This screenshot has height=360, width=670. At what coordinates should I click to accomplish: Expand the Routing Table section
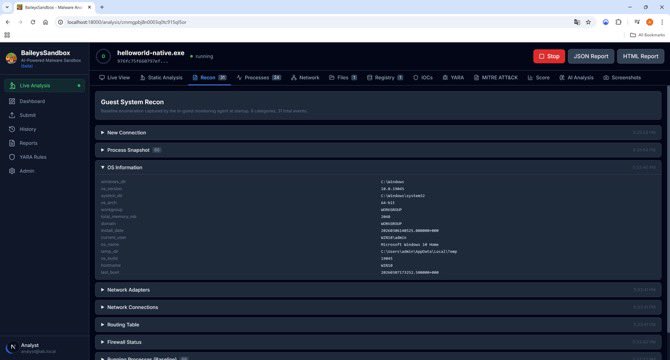click(x=378, y=325)
